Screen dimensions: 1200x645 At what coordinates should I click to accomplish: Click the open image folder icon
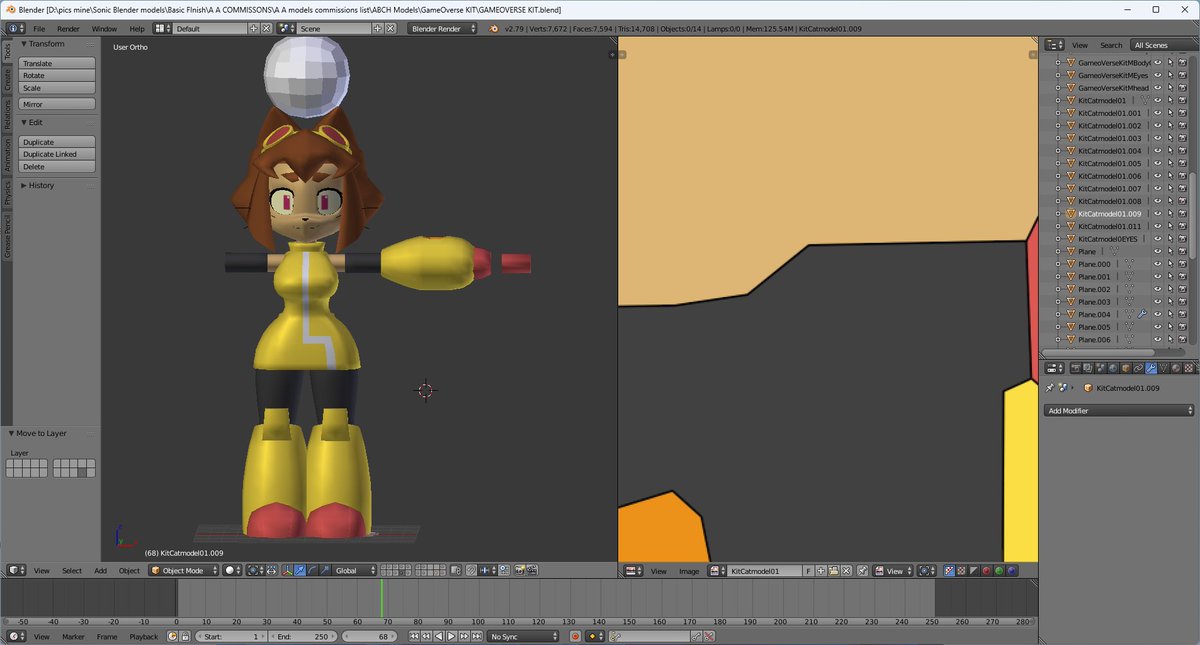(833, 571)
